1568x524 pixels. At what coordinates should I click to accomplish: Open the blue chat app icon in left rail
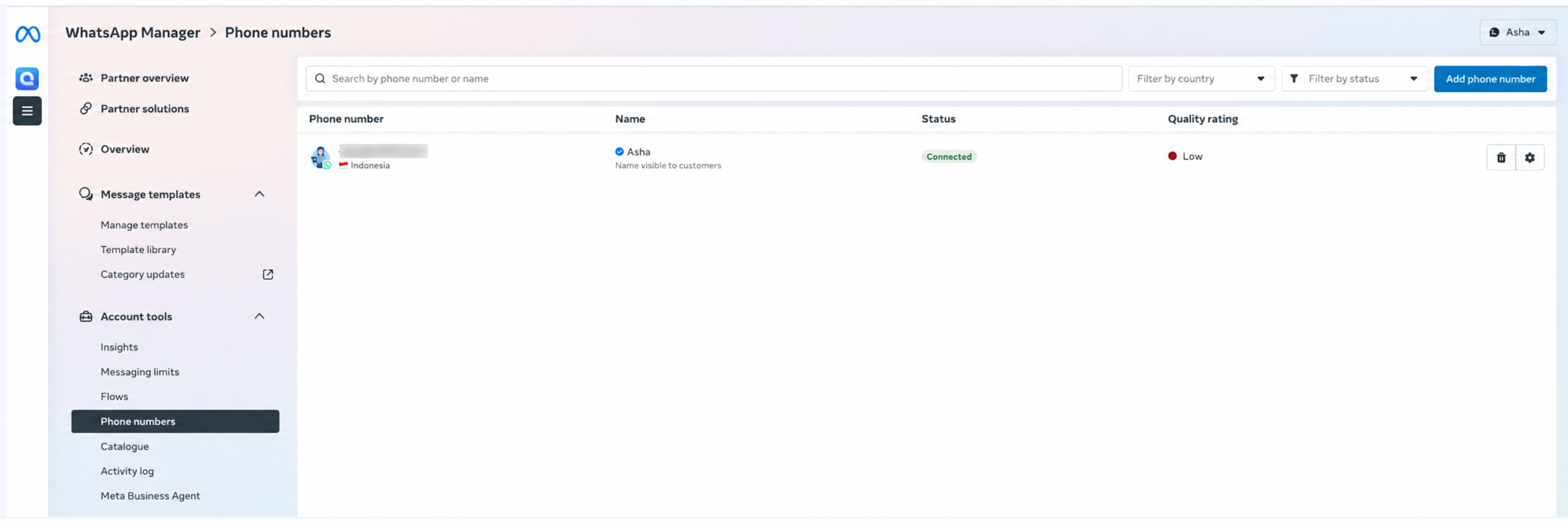(27, 78)
